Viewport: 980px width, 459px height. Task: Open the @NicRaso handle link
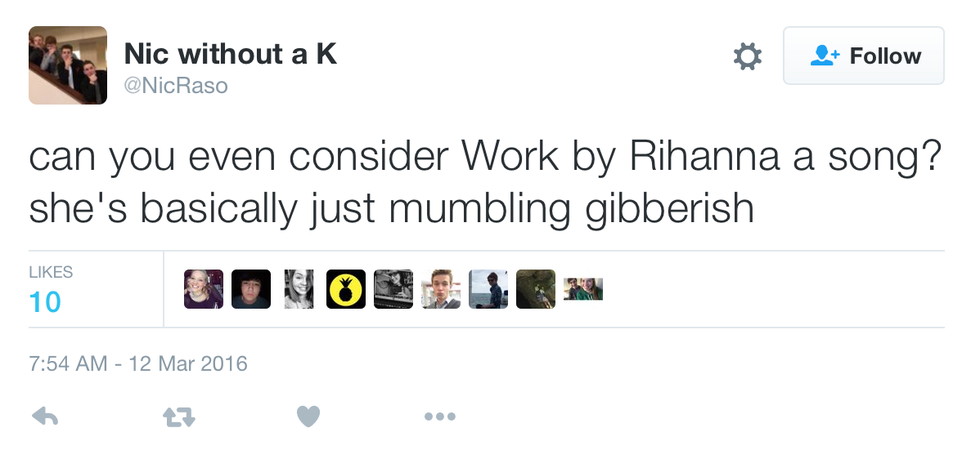pos(176,86)
